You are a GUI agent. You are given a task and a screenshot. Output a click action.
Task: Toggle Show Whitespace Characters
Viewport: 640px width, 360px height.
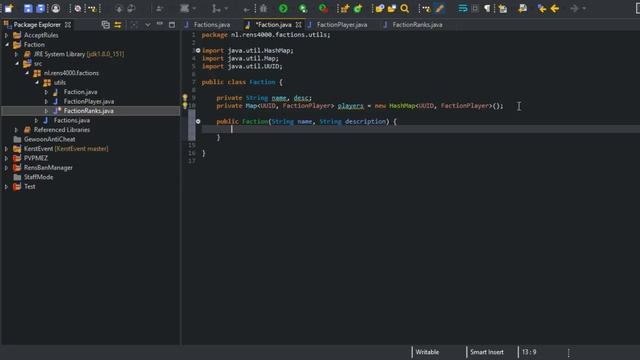coord(487,9)
